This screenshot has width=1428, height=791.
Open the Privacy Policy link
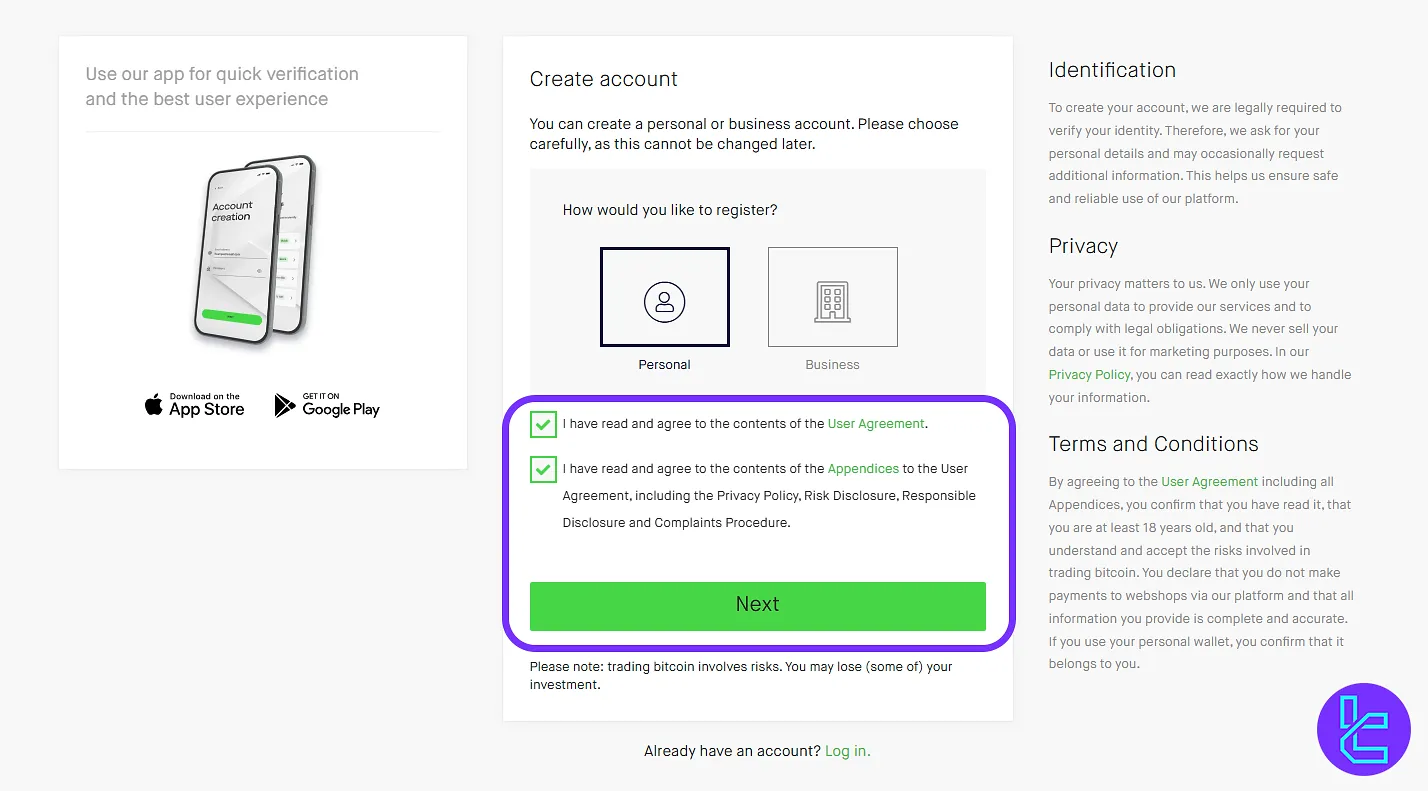point(1089,374)
